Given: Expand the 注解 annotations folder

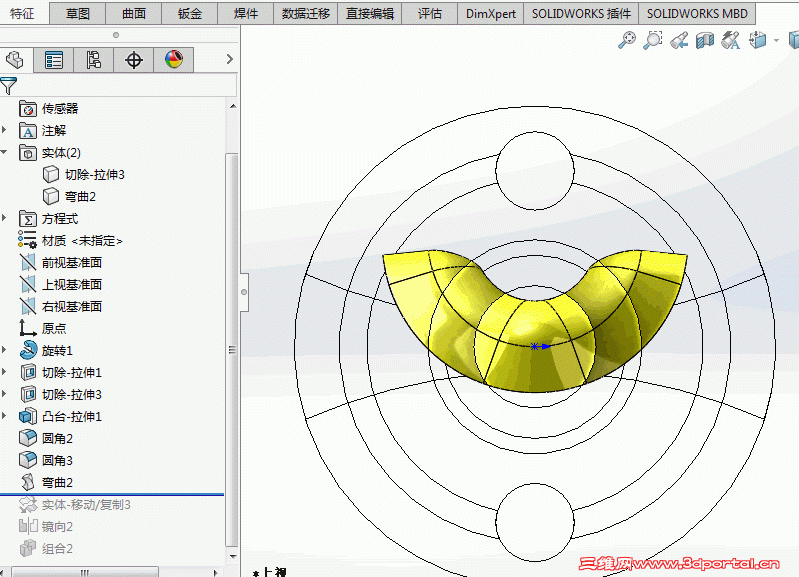Looking at the screenshot, I should [x=5, y=130].
